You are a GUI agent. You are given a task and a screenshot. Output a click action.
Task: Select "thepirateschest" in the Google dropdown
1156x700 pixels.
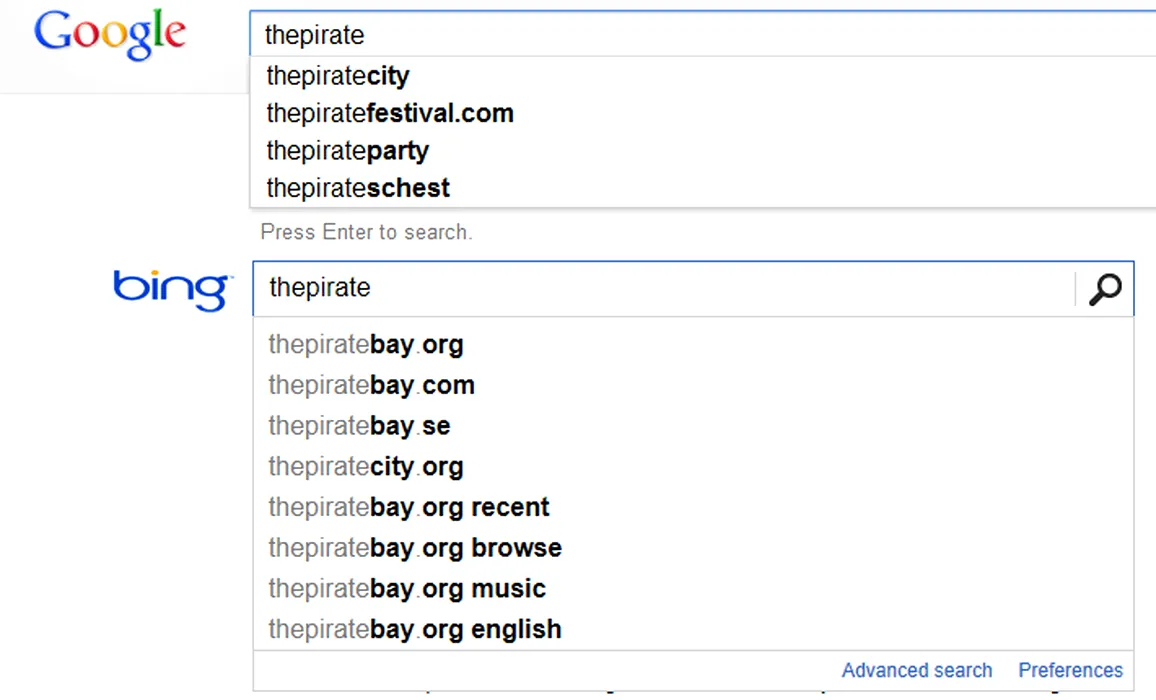(x=358, y=188)
